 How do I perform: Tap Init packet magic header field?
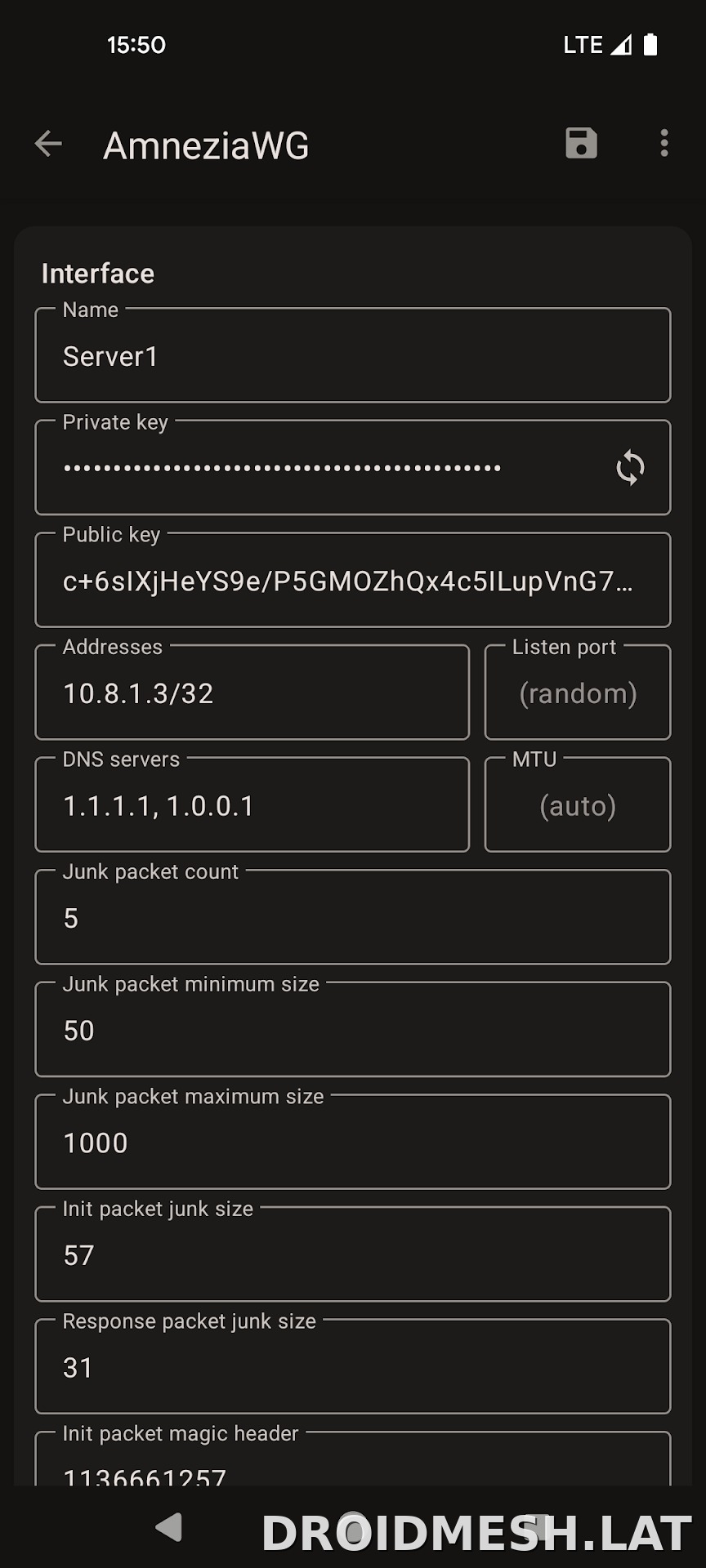tap(353, 1459)
